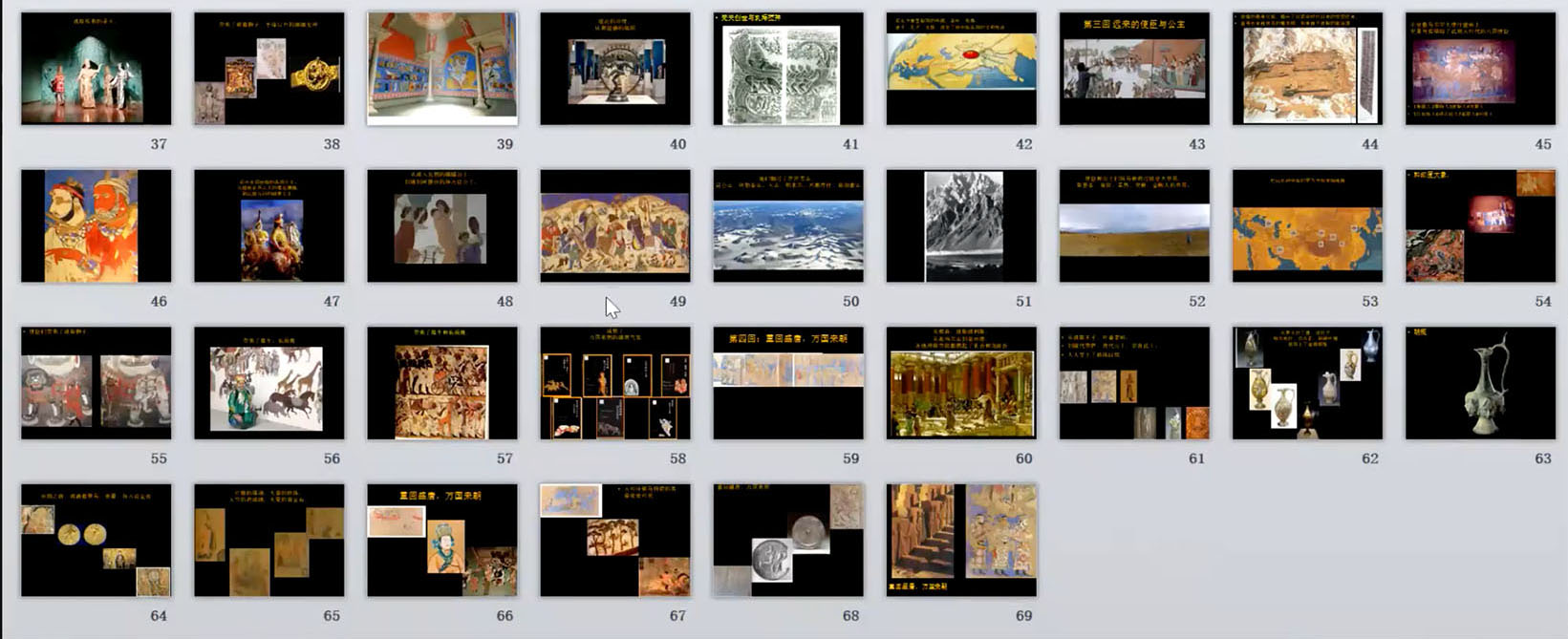Screen dimensions: 1568x639
Task: Choose slide 64 with the gold coins
Action: click(97, 541)
